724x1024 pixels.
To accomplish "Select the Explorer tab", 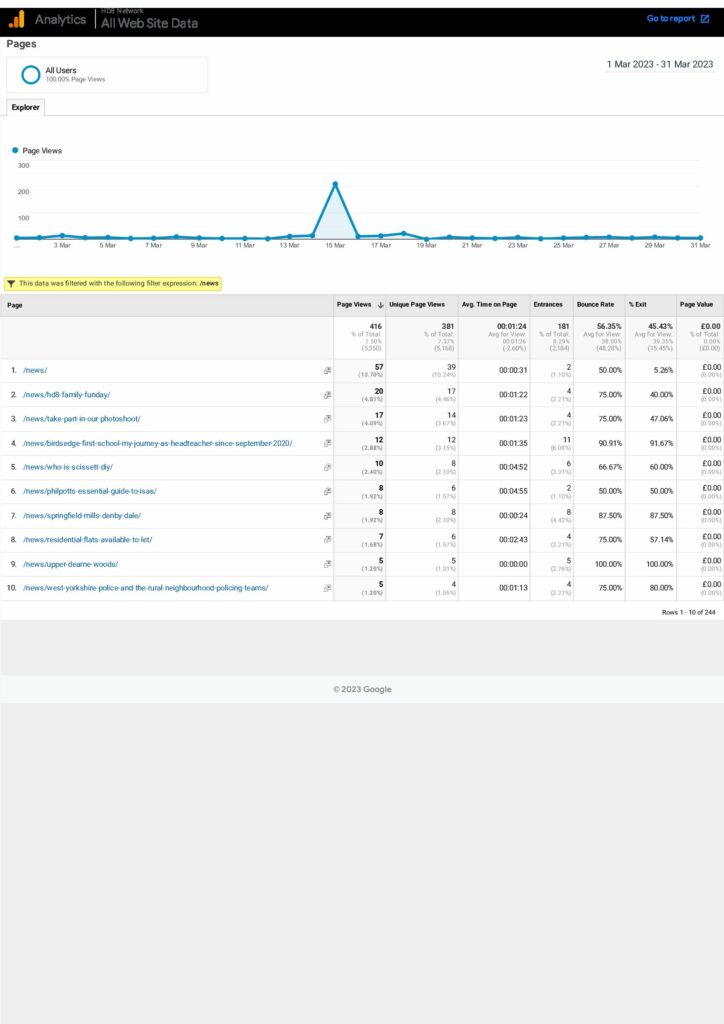I will (25, 107).
